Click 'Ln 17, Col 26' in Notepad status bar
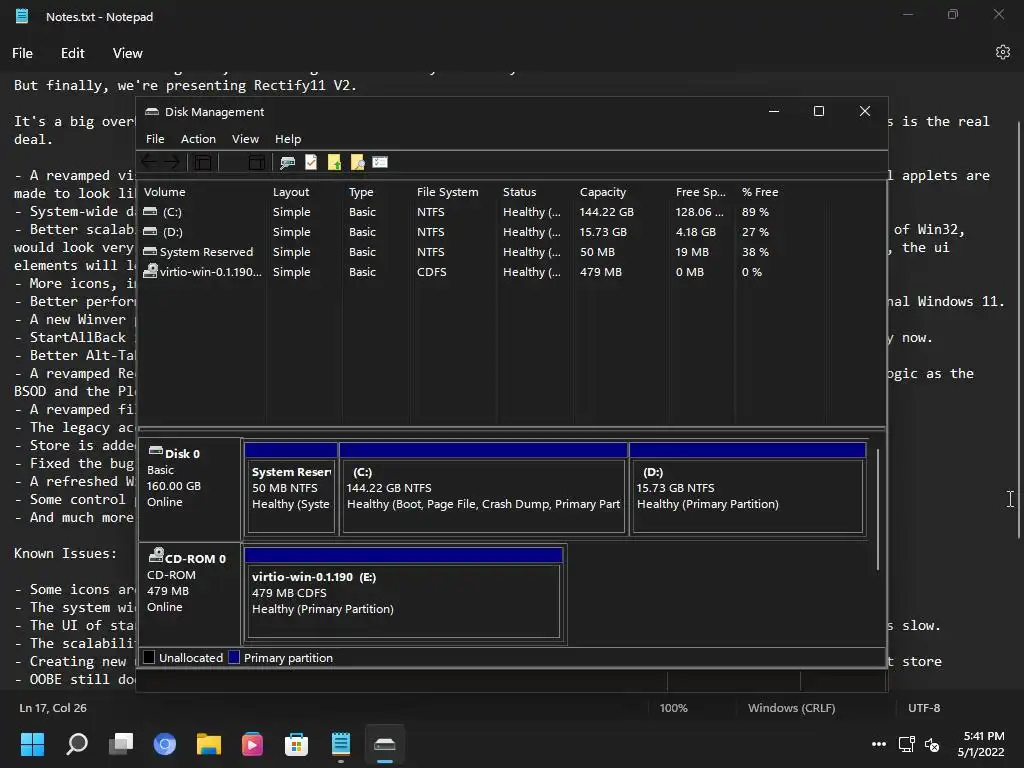Viewport: 1024px width, 768px height. pyautogui.click(x=53, y=708)
